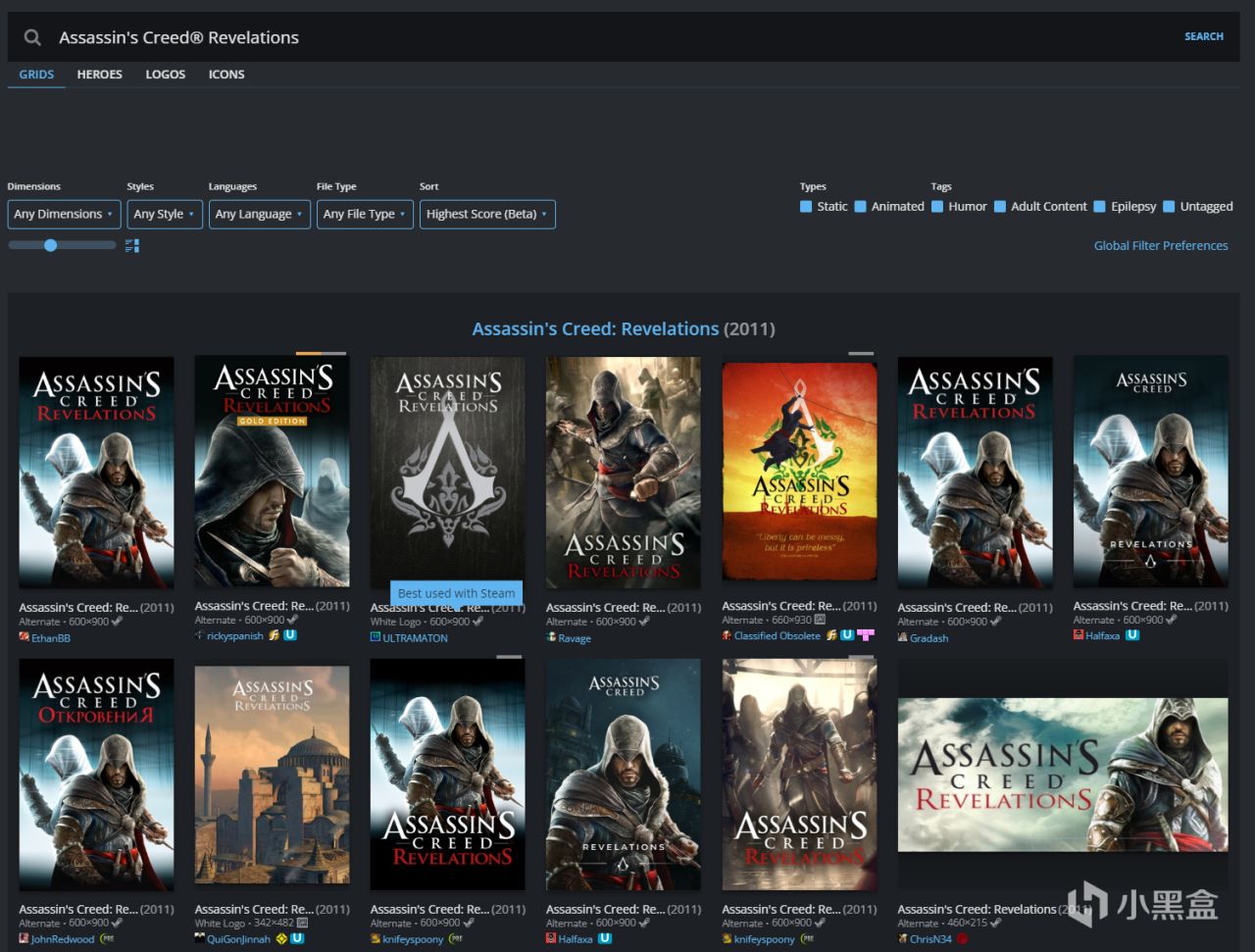Click the pink blocks badge next to Classified Obsolete

tap(865, 635)
